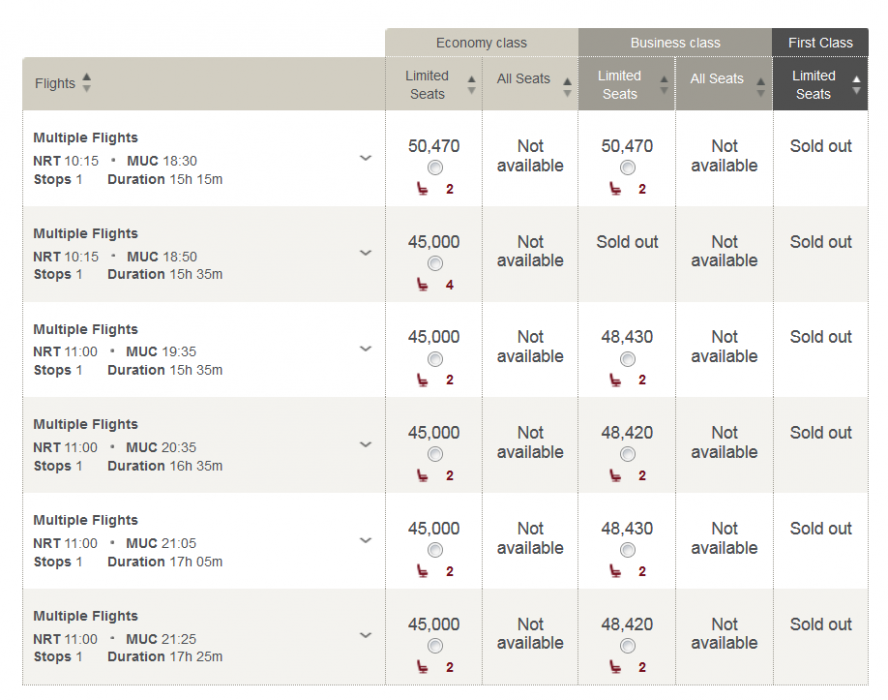Click the First Class header

pyautogui.click(x=820, y=43)
